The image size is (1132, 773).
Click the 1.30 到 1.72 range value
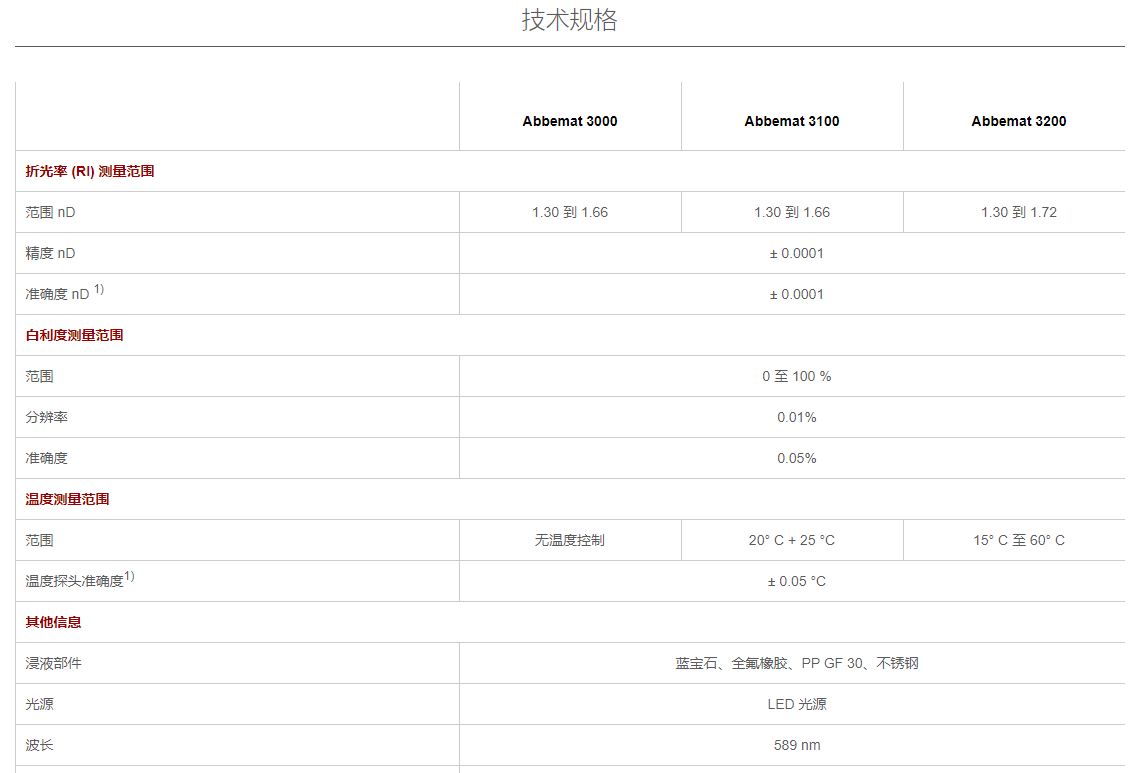tap(1018, 212)
